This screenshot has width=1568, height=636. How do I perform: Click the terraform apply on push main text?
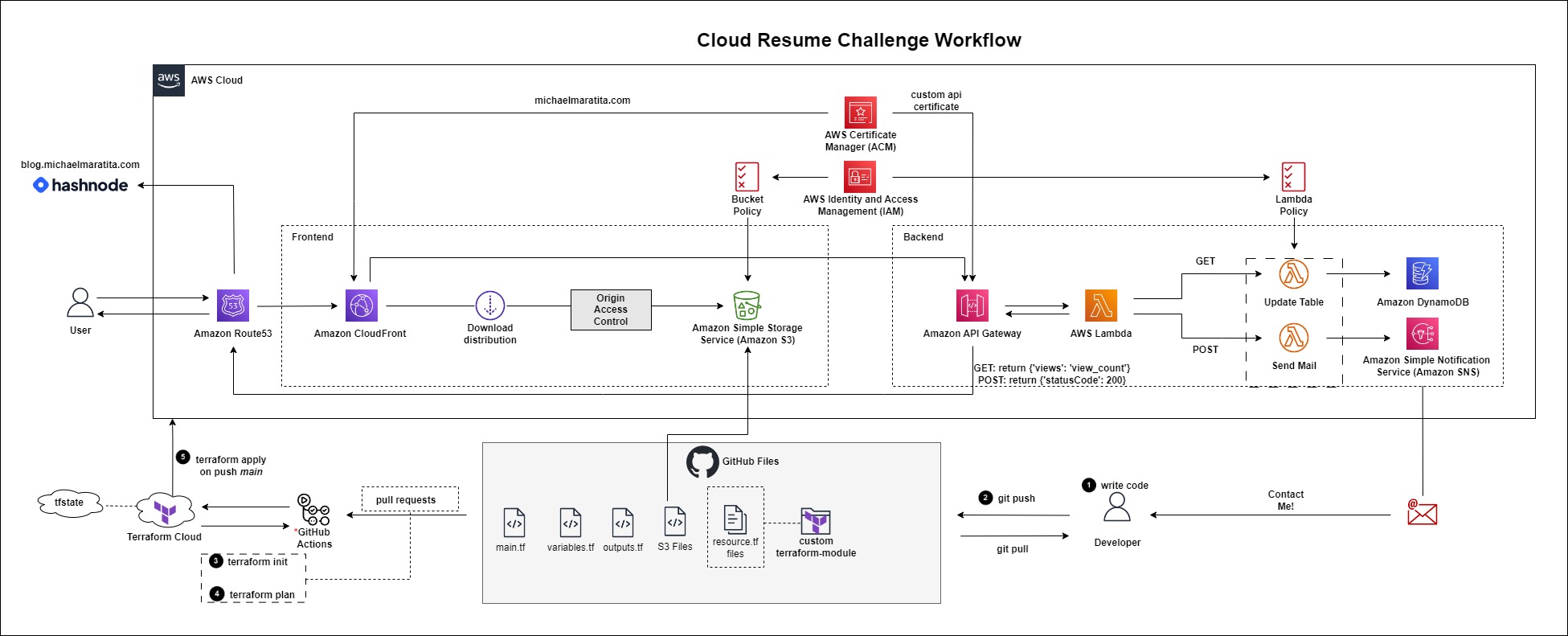pos(231,466)
